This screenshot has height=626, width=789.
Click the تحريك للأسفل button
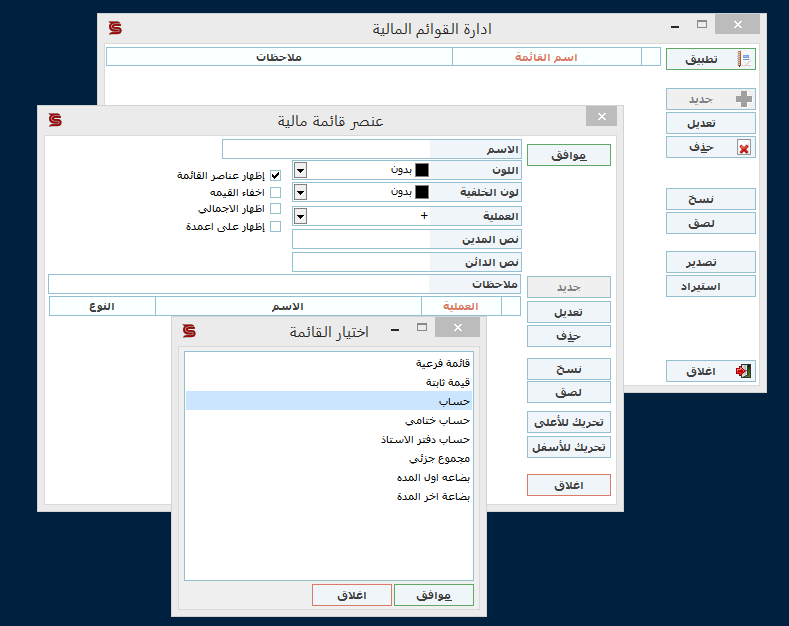point(569,447)
